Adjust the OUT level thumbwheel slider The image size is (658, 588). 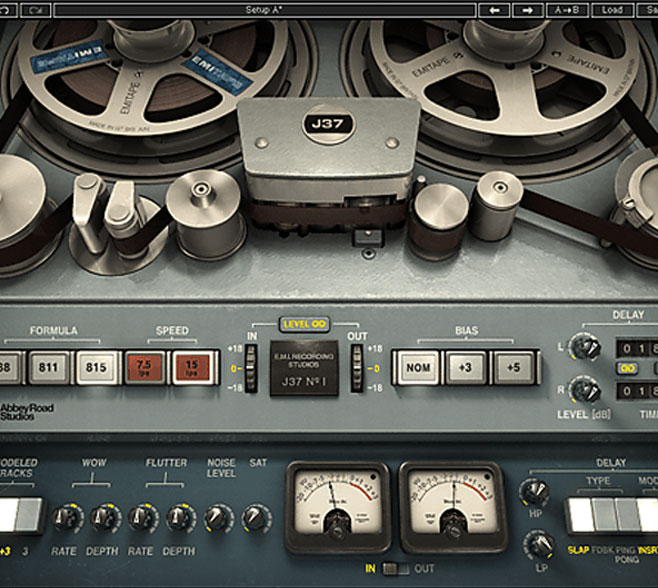(357, 368)
